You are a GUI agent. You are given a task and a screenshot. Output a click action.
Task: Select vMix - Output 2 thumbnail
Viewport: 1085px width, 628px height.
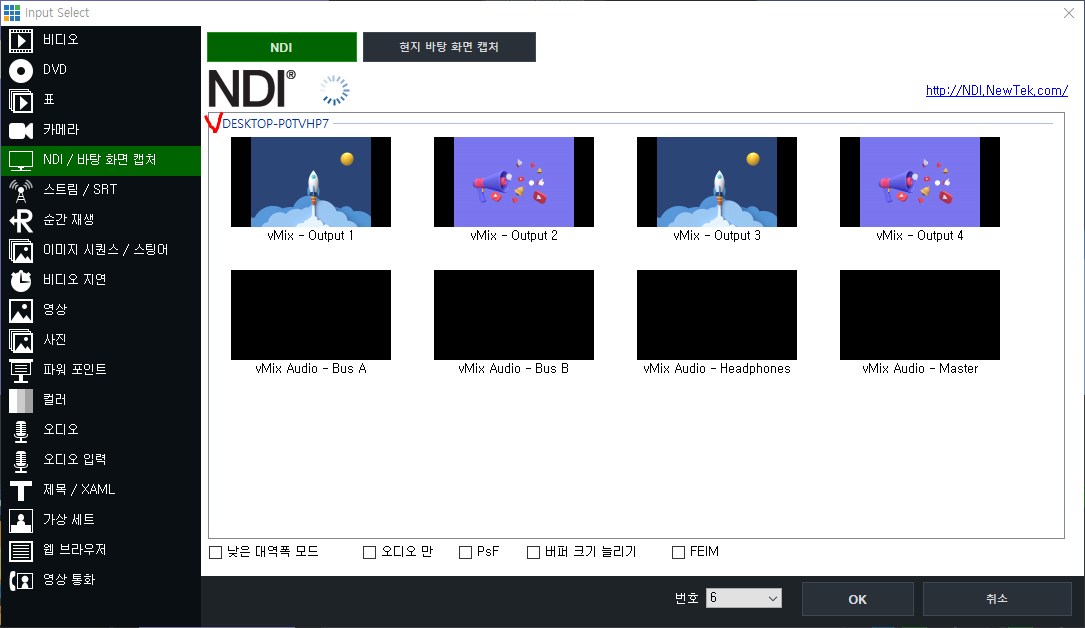(513, 182)
